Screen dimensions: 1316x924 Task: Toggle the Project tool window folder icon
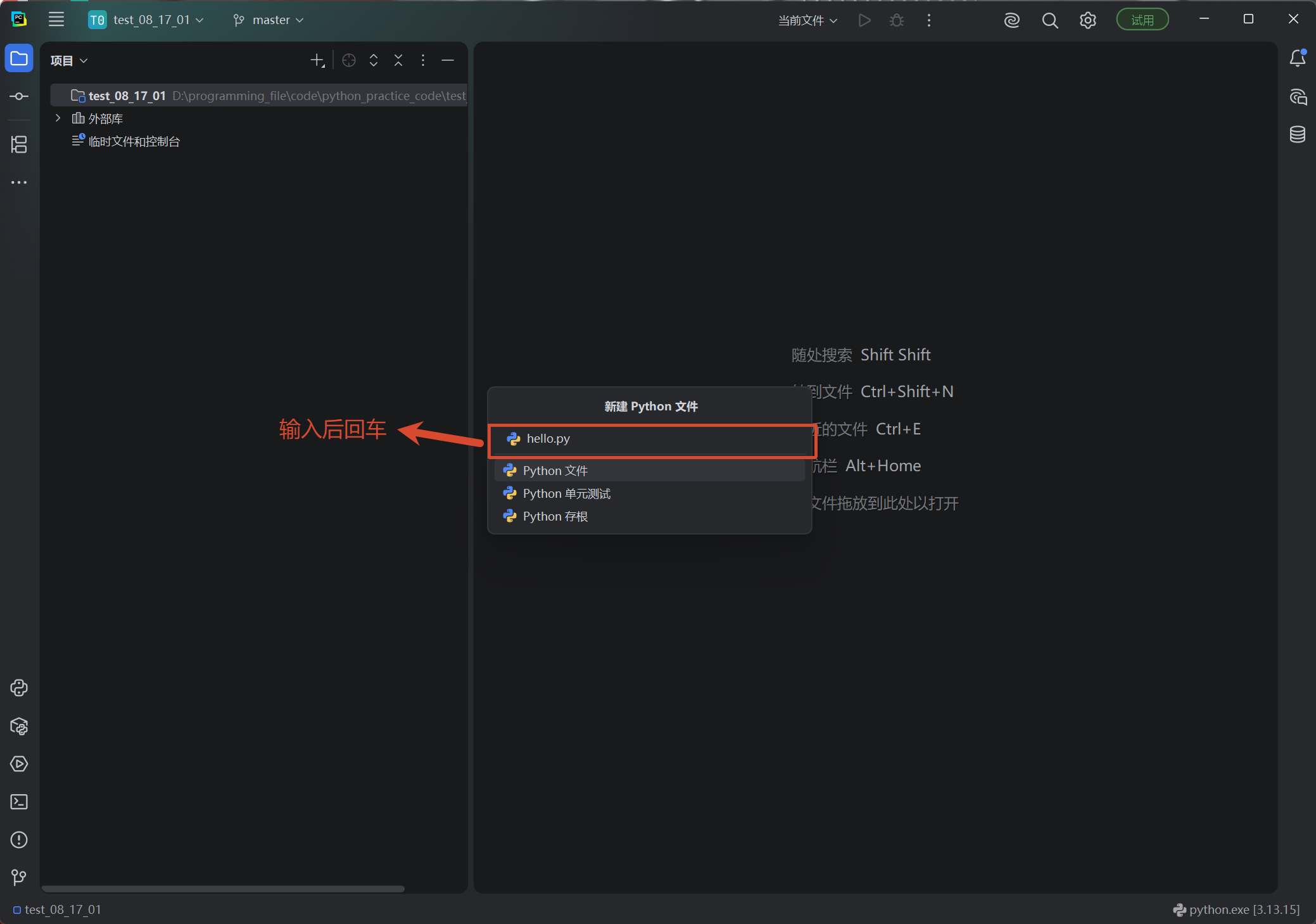point(19,58)
